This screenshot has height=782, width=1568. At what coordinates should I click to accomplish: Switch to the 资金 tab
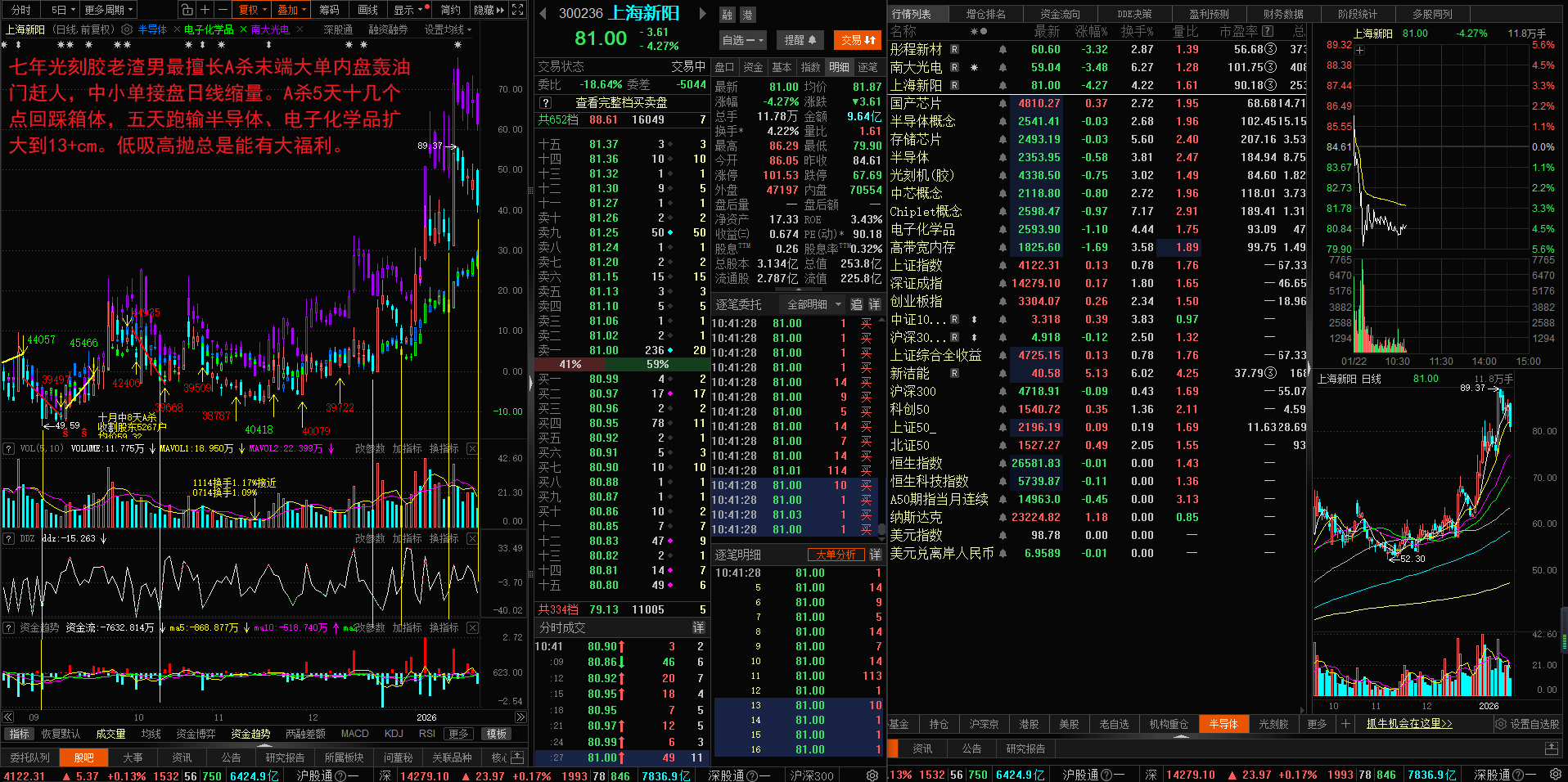[753, 67]
